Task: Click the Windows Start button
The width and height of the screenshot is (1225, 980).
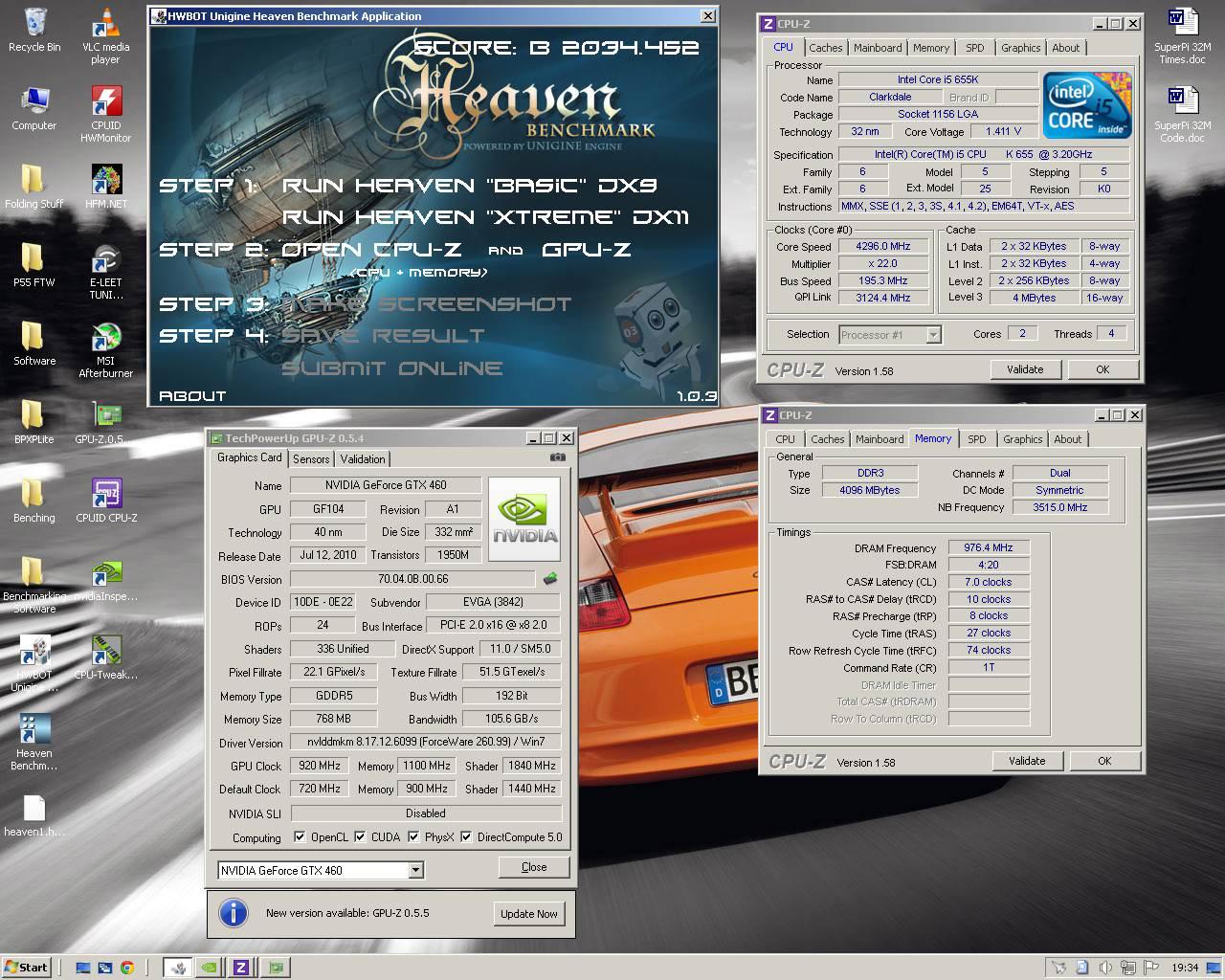Action: [26, 968]
